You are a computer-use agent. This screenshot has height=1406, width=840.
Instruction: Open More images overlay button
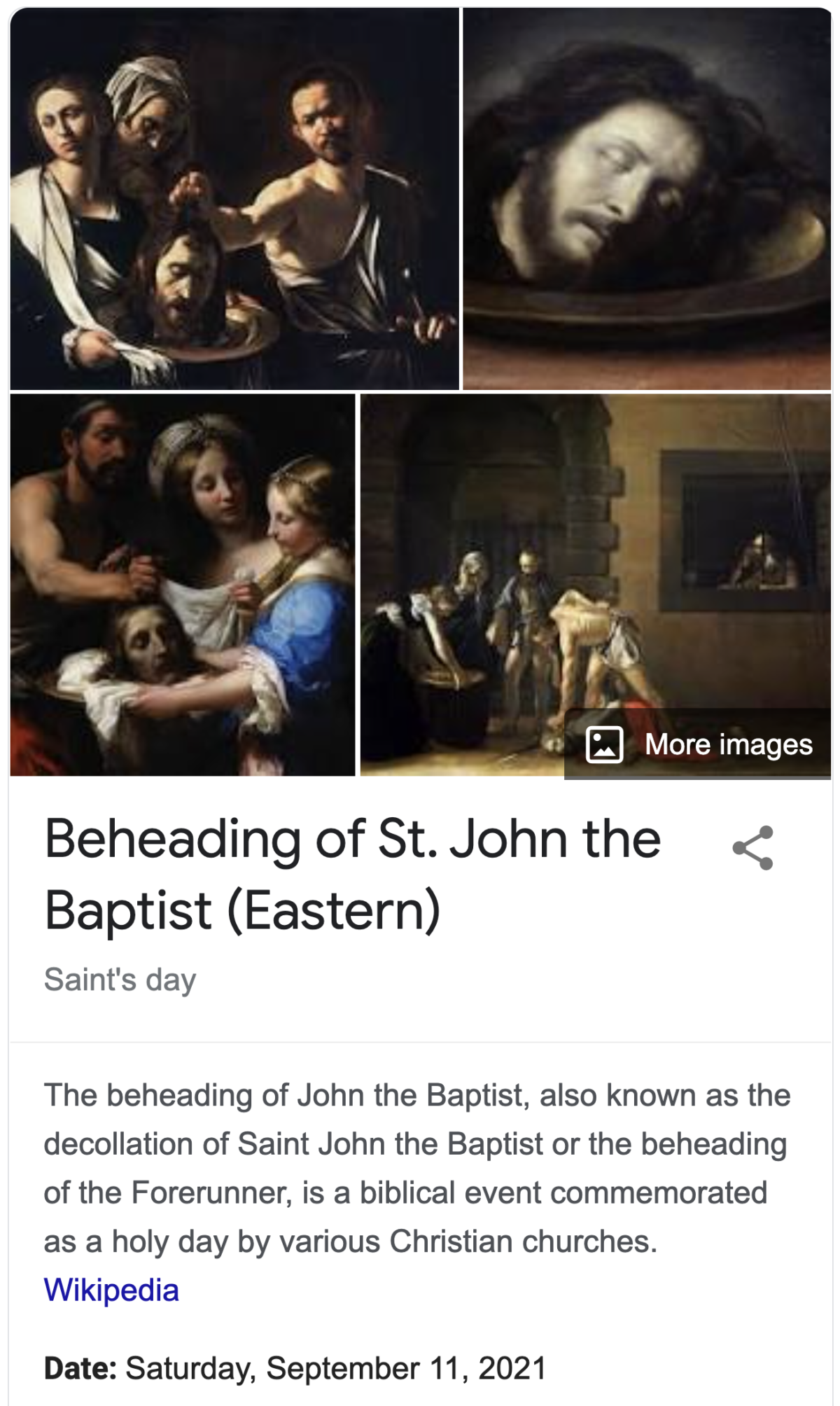point(698,744)
